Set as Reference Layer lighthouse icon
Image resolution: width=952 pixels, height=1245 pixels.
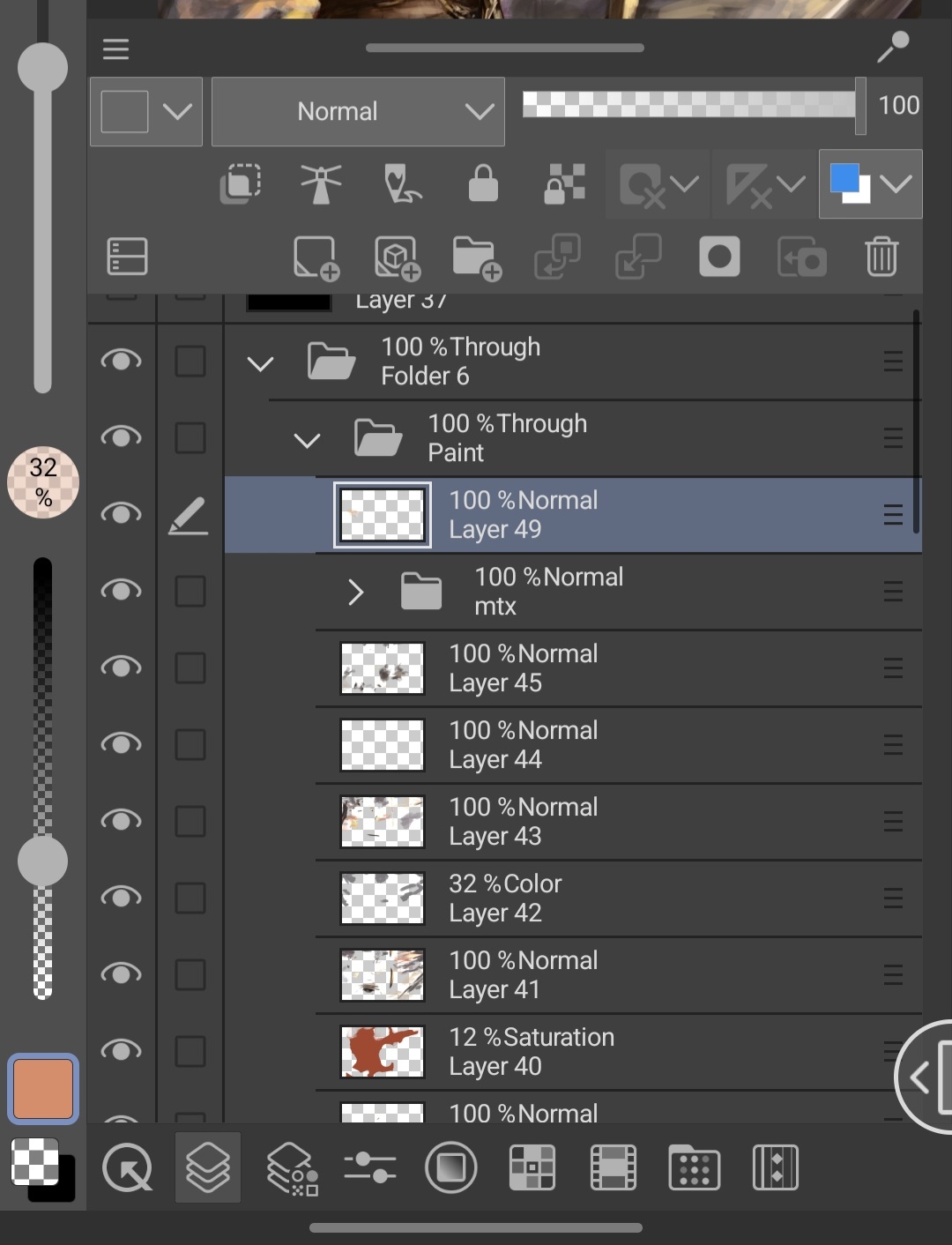[321, 184]
